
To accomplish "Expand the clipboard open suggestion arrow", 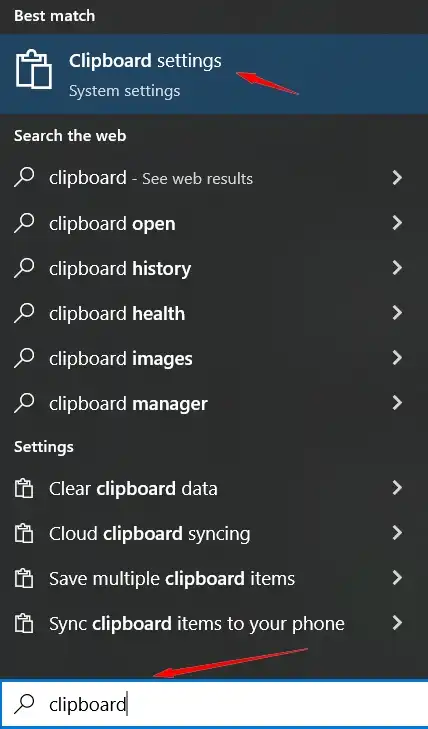I will pyautogui.click(x=397, y=223).
